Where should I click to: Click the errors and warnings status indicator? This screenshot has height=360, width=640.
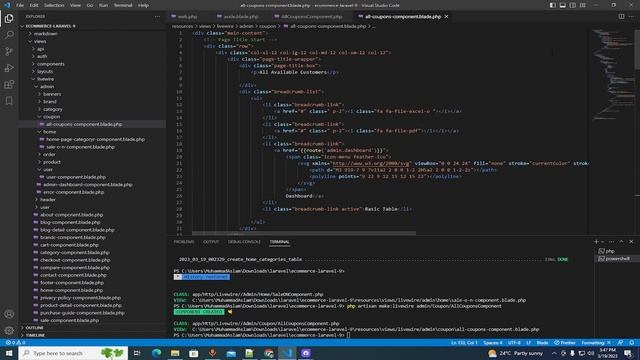[16, 342]
